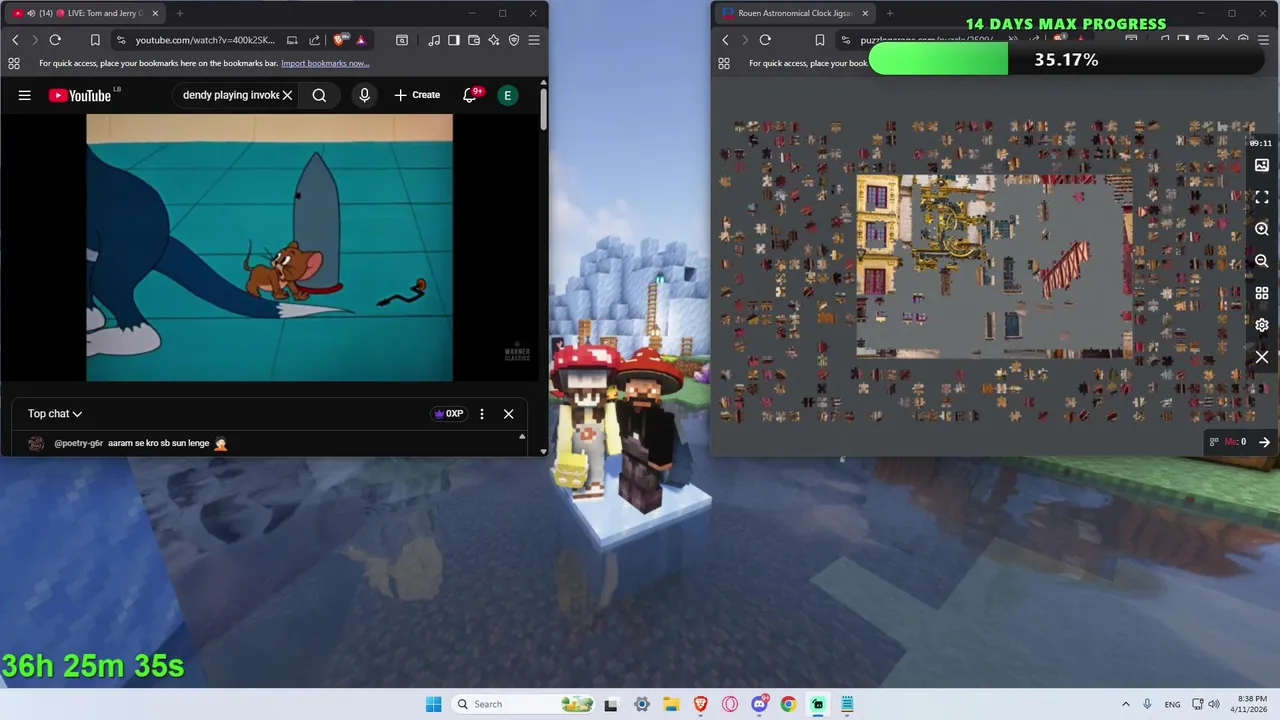Click the arrow next to puzzle counter
Screen dimensions: 1280x720
coord(1264,442)
